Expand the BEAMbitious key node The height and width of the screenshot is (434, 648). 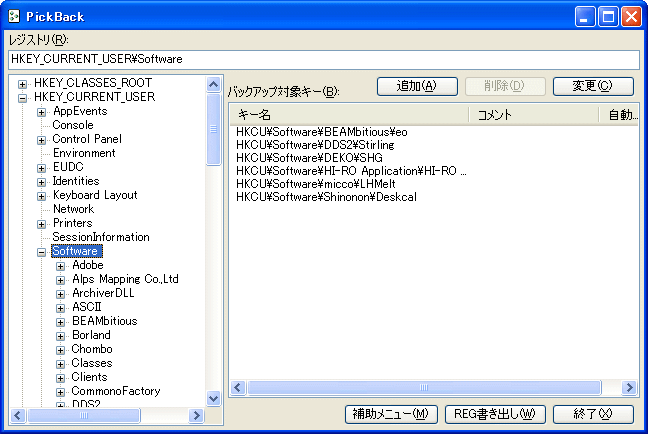61,322
